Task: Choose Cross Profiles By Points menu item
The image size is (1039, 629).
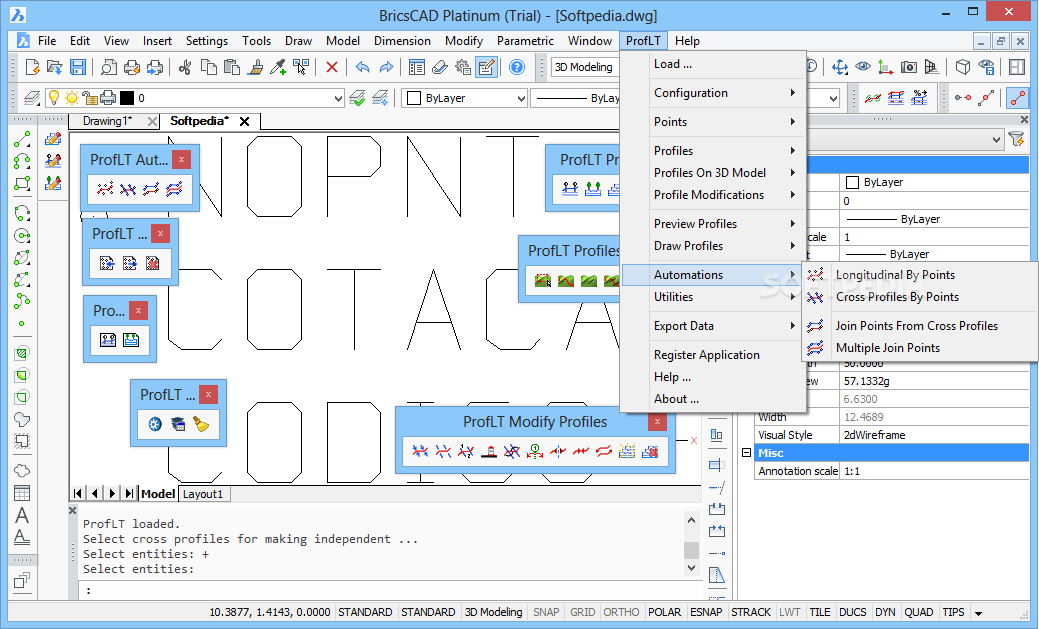Action: pos(897,297)
